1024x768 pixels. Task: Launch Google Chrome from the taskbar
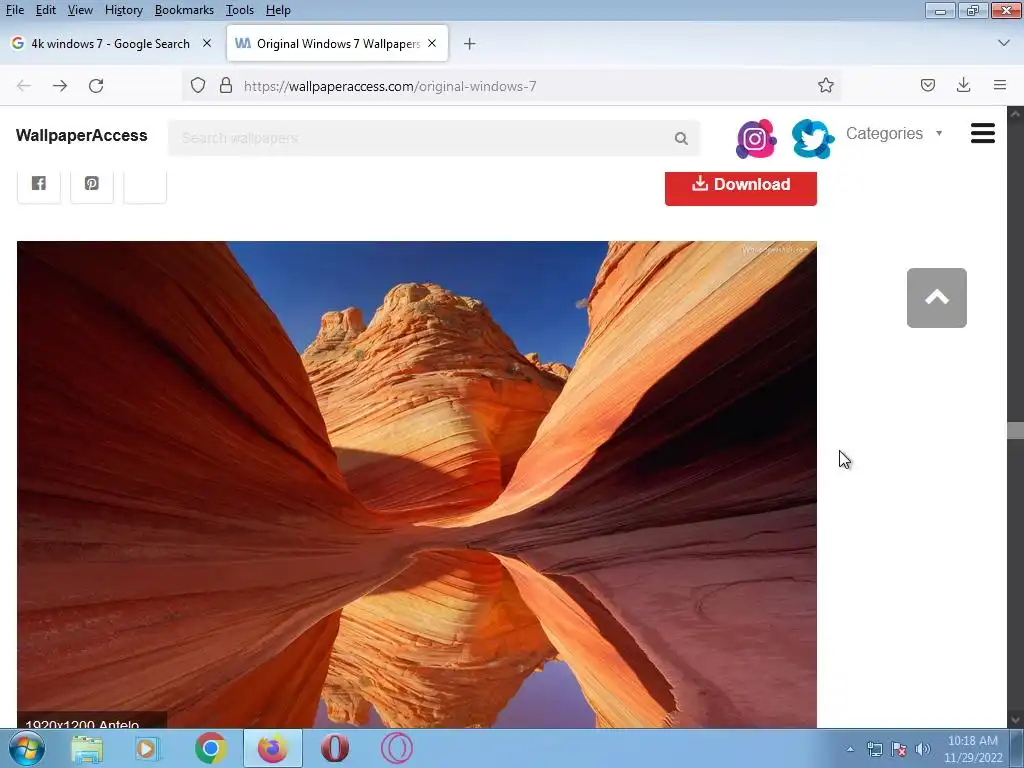click(x=210, y=748)
